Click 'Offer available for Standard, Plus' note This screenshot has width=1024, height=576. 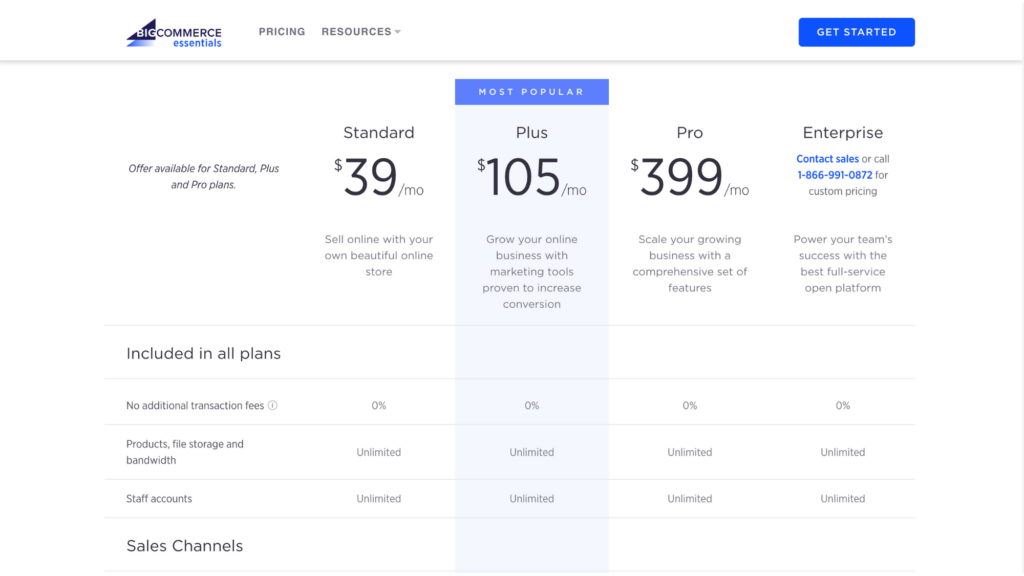tap(203, 176)
